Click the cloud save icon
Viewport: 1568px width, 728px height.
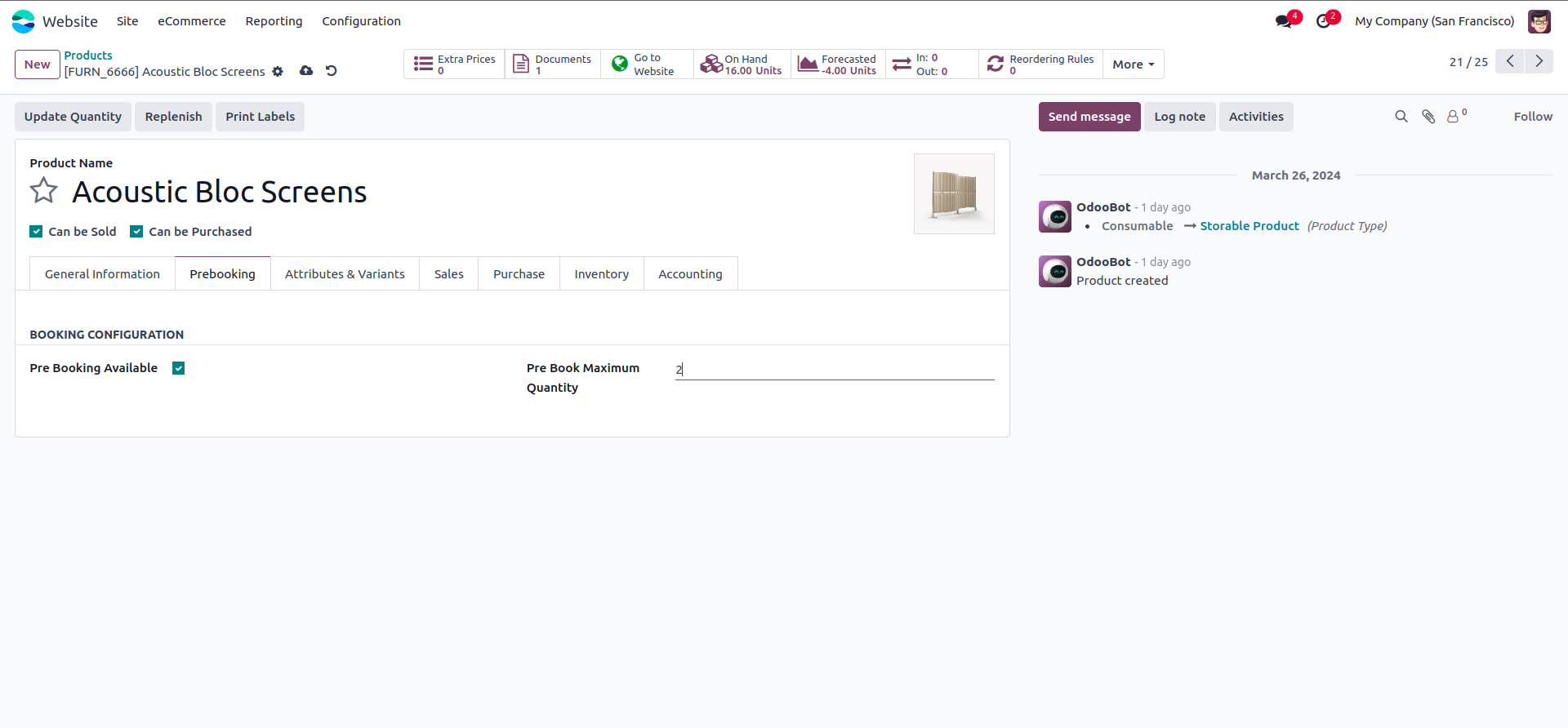pyautogui.click(x=306, y=71)
